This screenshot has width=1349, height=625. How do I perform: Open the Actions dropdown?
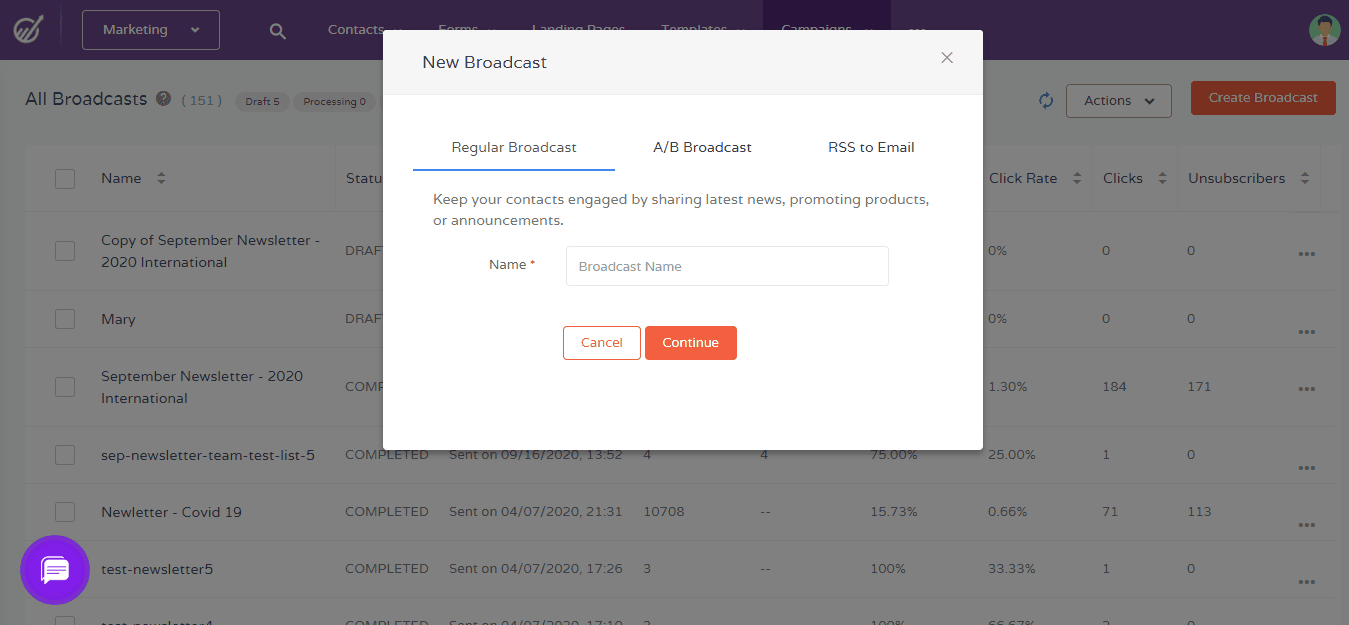click(1118, 100)
